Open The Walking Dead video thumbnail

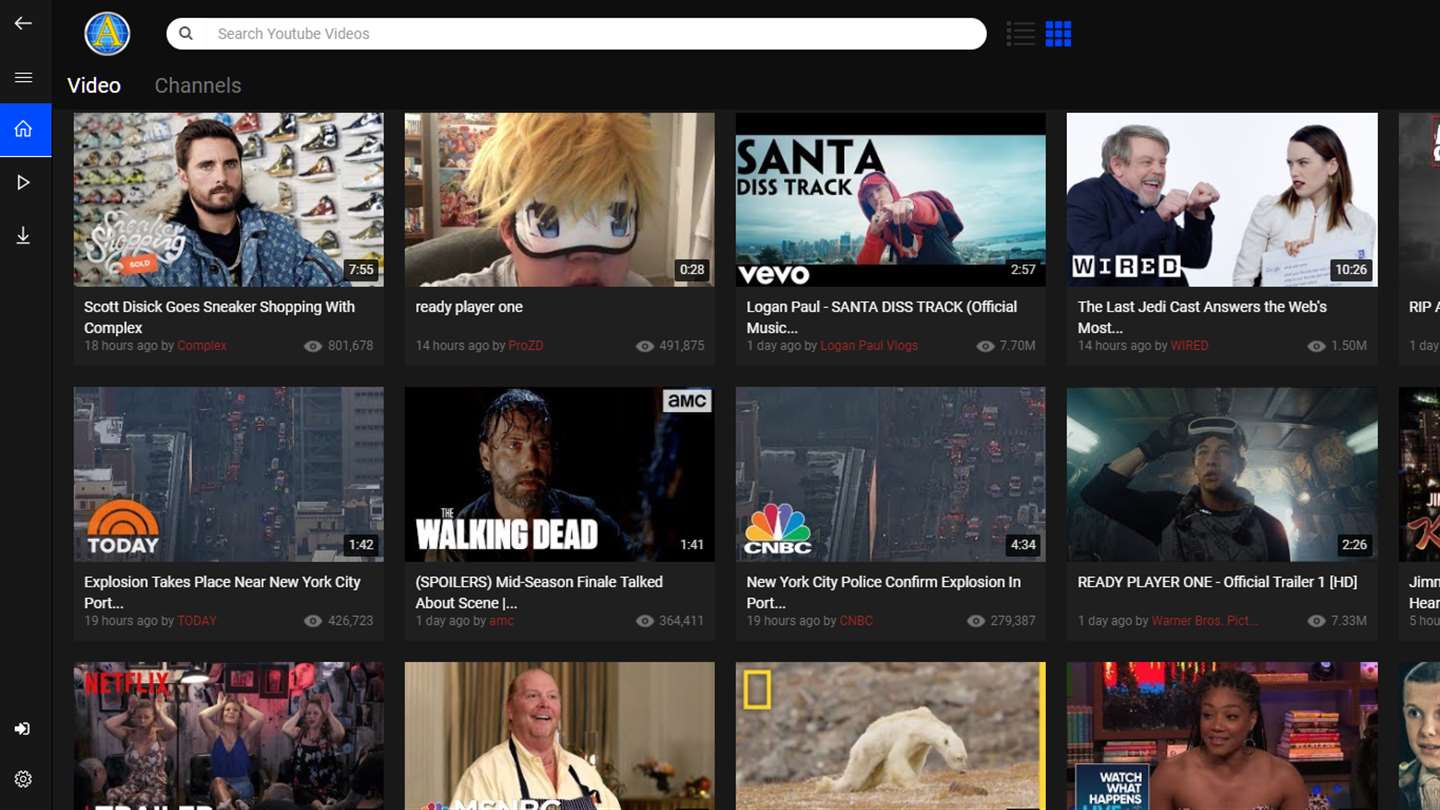560,474
